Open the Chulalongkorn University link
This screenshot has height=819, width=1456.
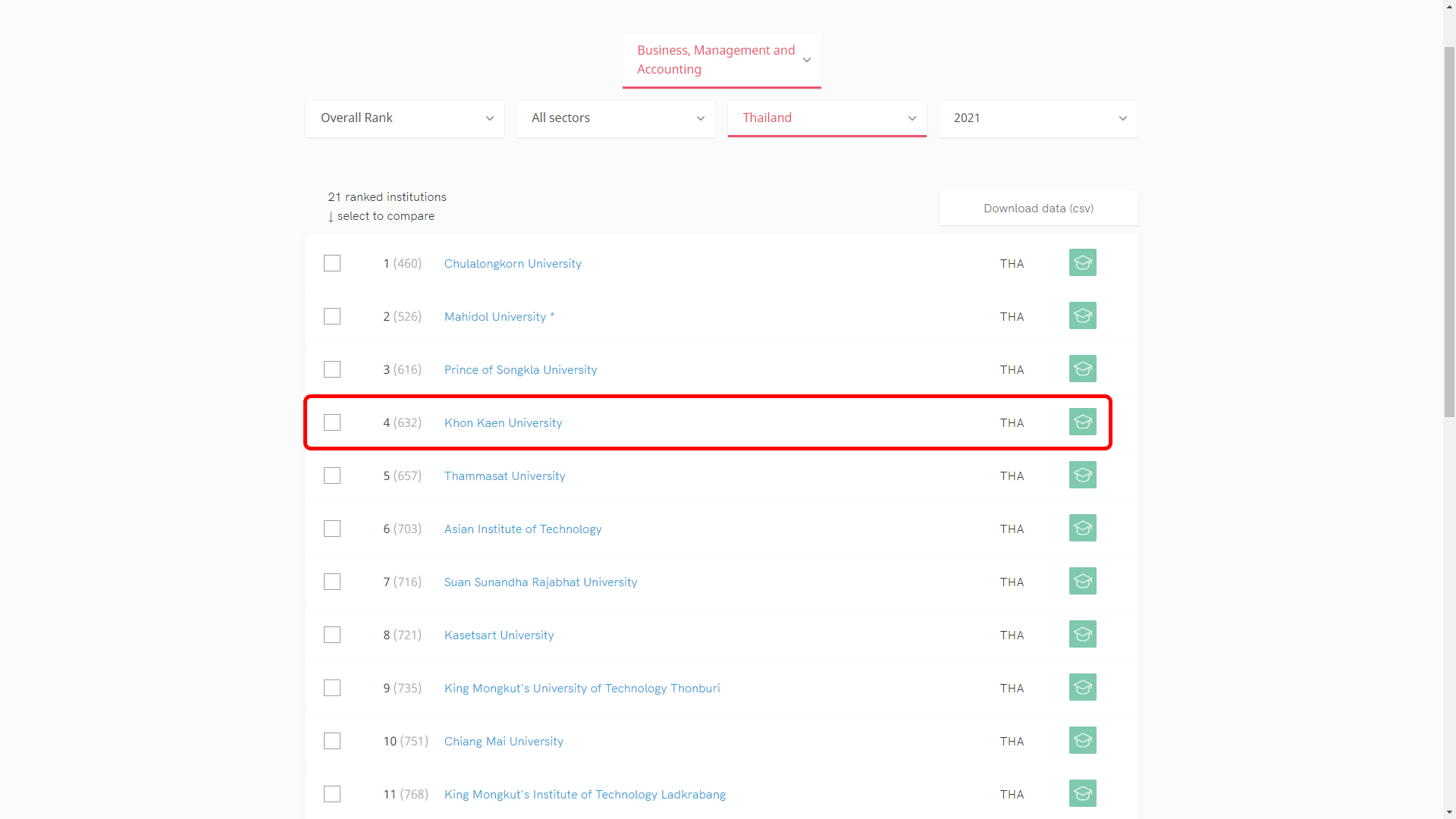pos(513,263)
